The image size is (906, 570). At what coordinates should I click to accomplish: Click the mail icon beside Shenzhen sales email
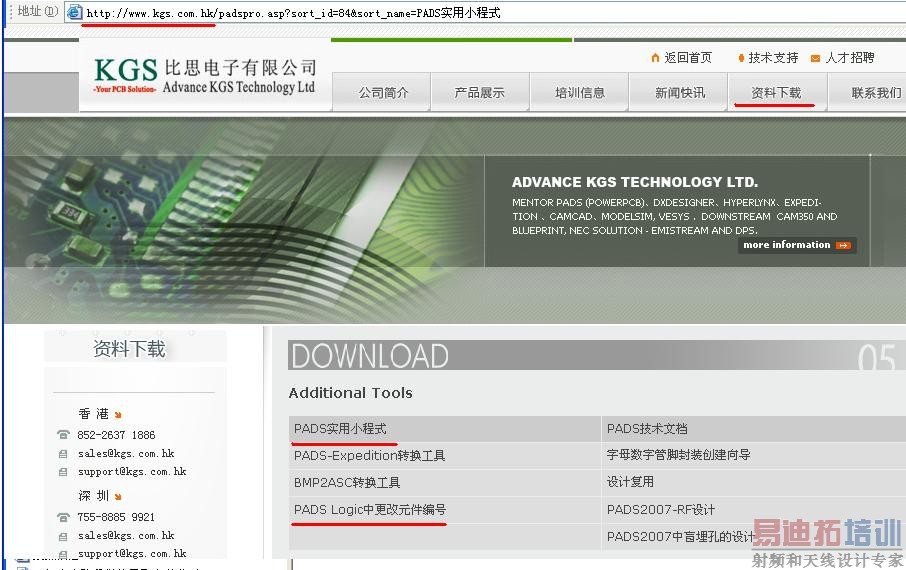click(63, 536)
